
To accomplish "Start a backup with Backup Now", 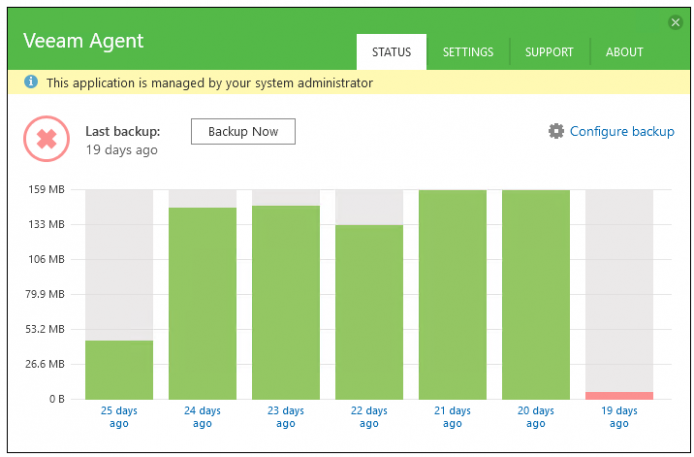I will tap(243, 131).
